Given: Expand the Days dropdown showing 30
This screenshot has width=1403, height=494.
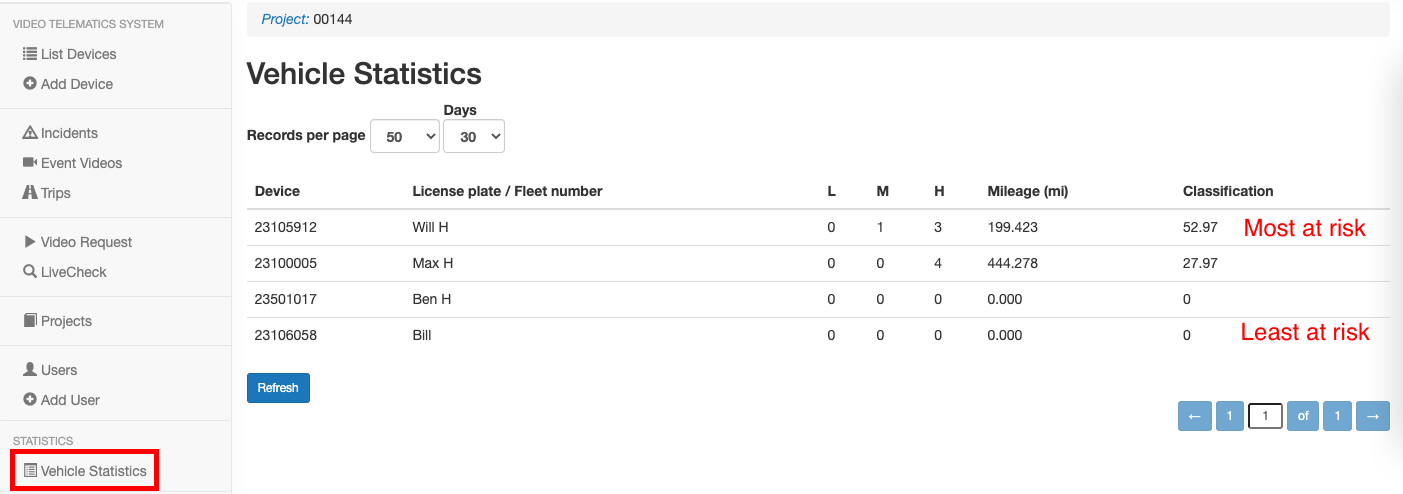Looking at the screenshot, I should 474,137.
